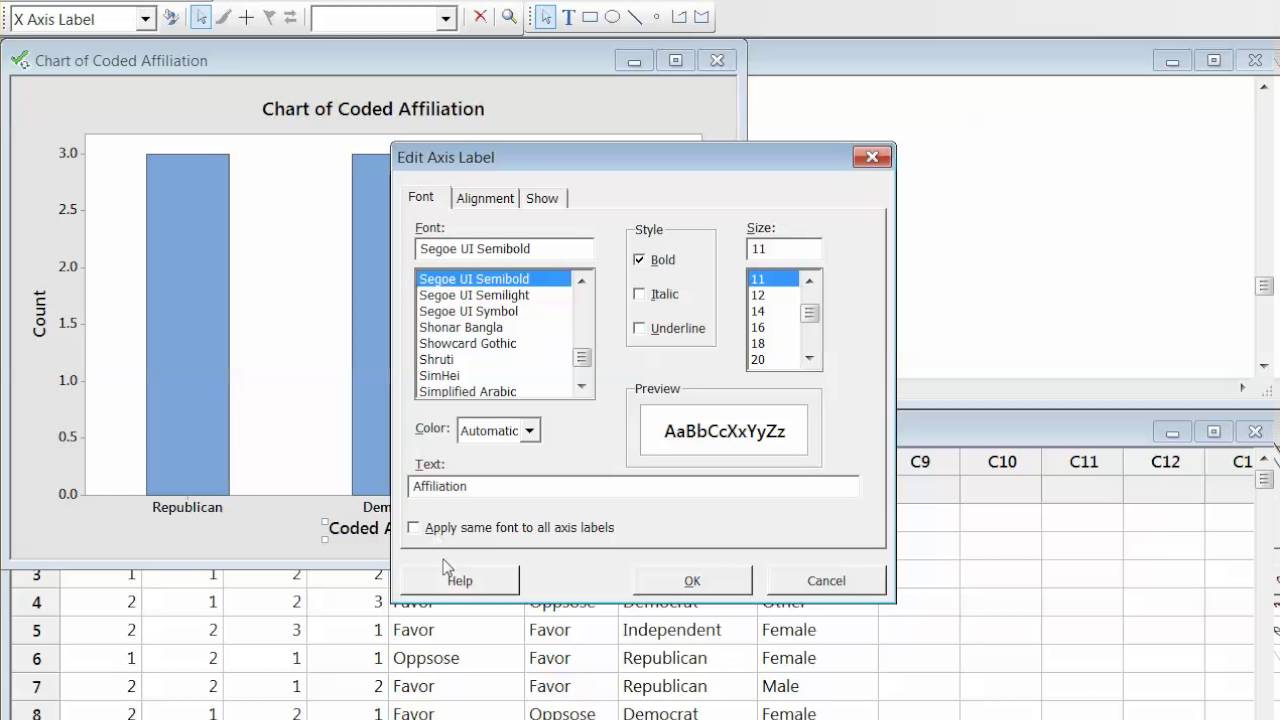Image resolution: width=1280 pixels, height=720 pixels.
Task: Switch to the Show tab
Action: [x=542, y=198]
